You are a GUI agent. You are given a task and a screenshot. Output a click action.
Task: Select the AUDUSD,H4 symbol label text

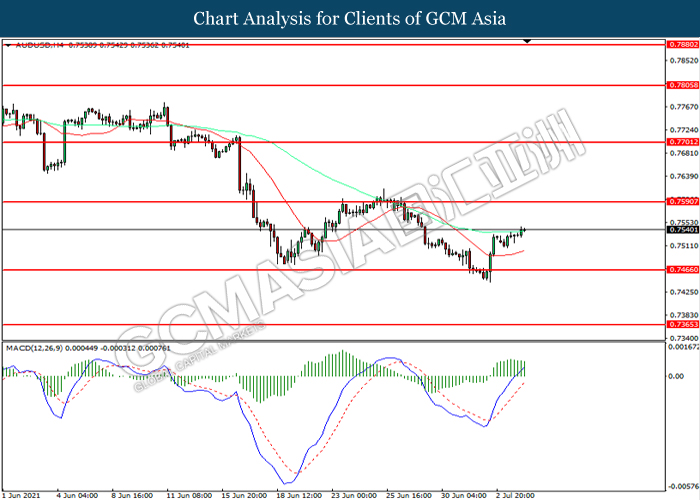click(40, 45)
